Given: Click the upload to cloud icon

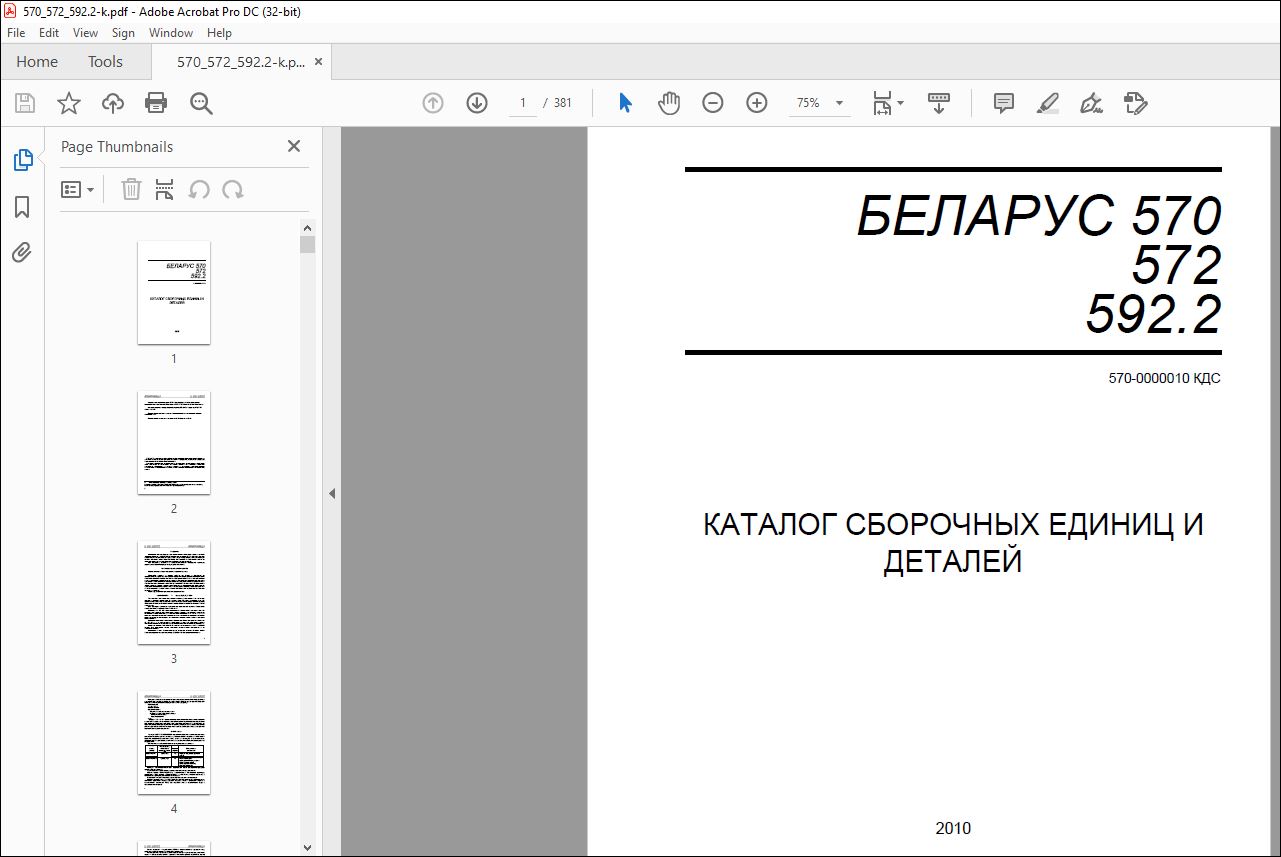Looking at the screenshot, I should [x=113, y=103].
